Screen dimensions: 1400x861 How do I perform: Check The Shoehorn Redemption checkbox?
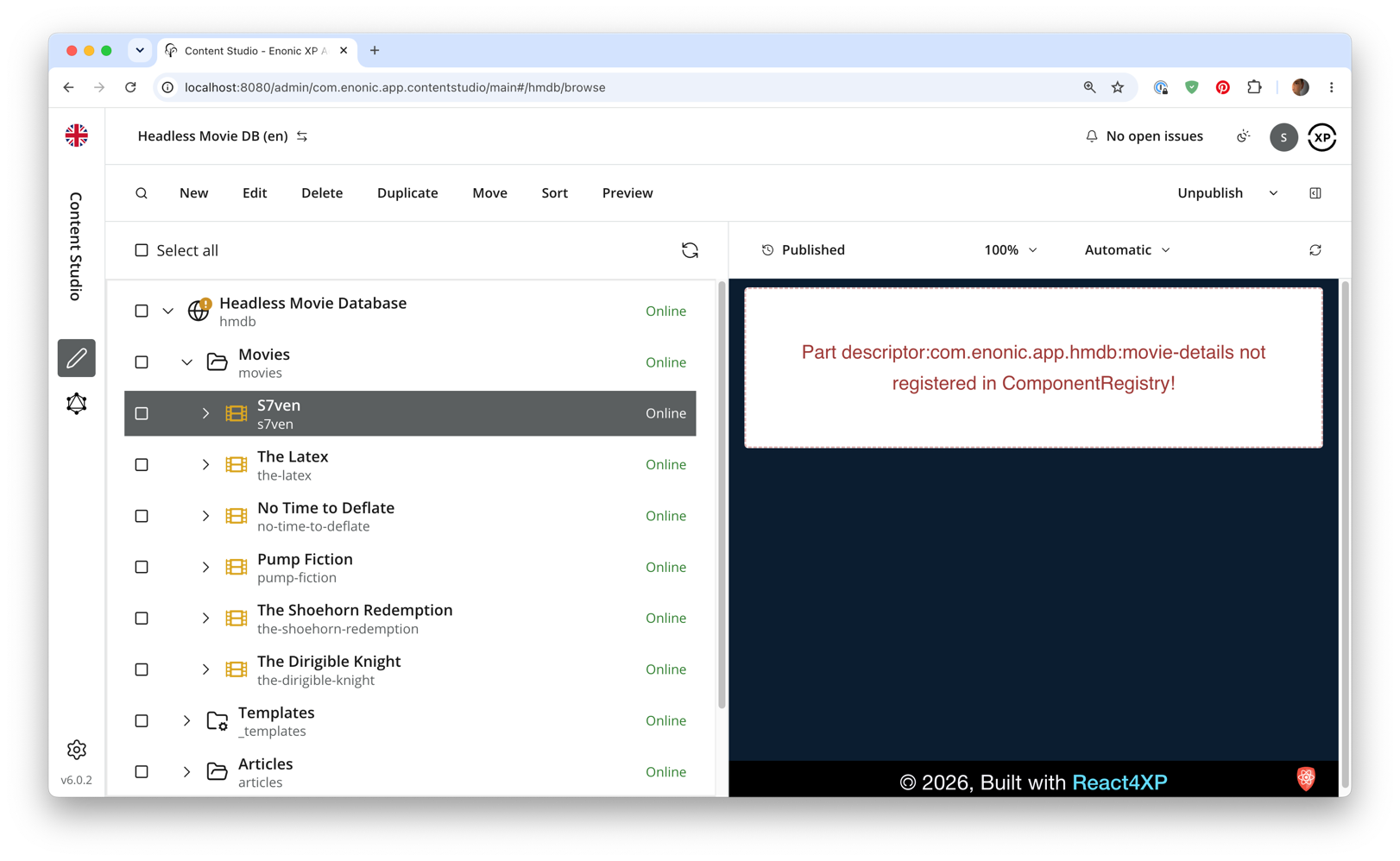142,619
